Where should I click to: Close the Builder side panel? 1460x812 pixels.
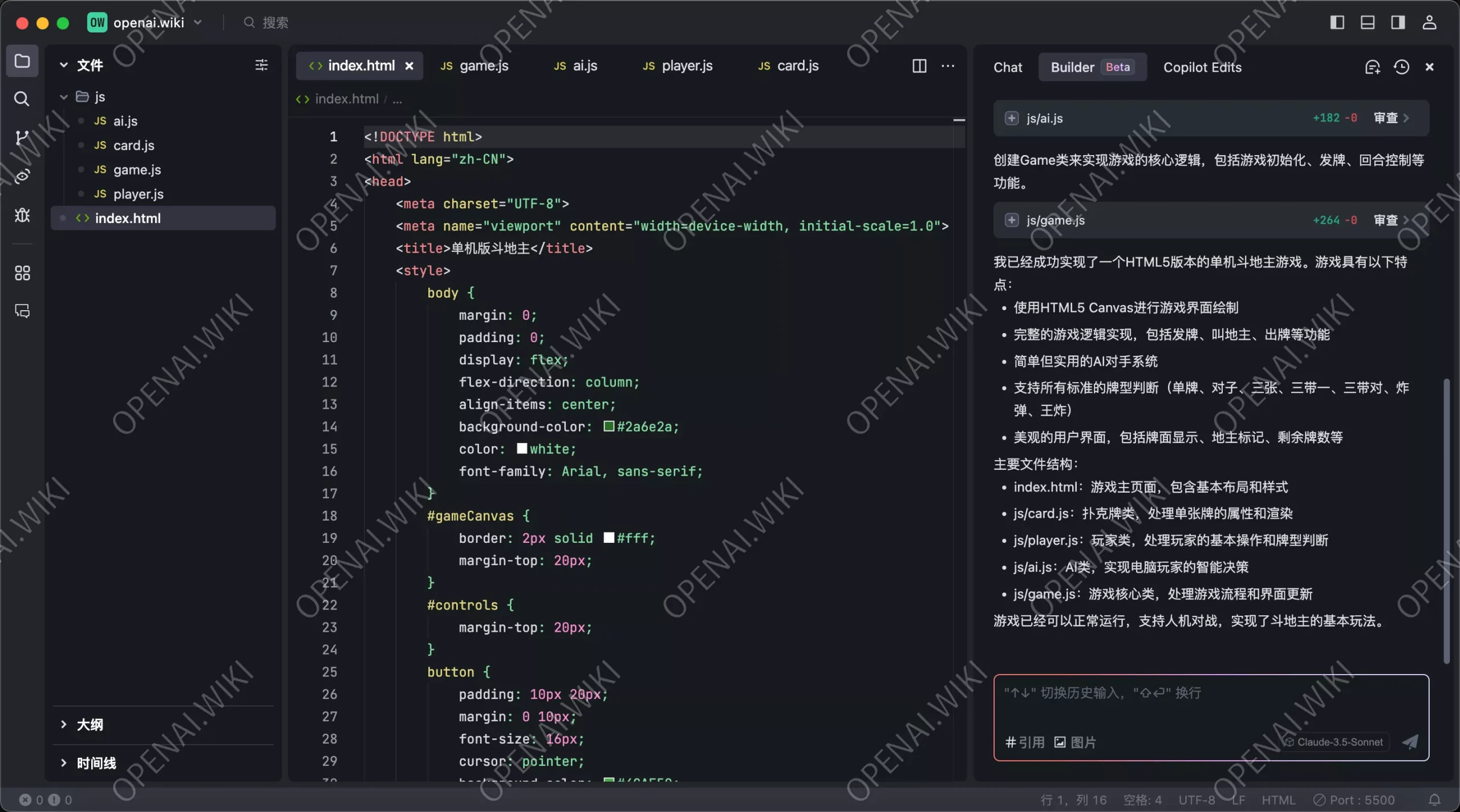1429,67
